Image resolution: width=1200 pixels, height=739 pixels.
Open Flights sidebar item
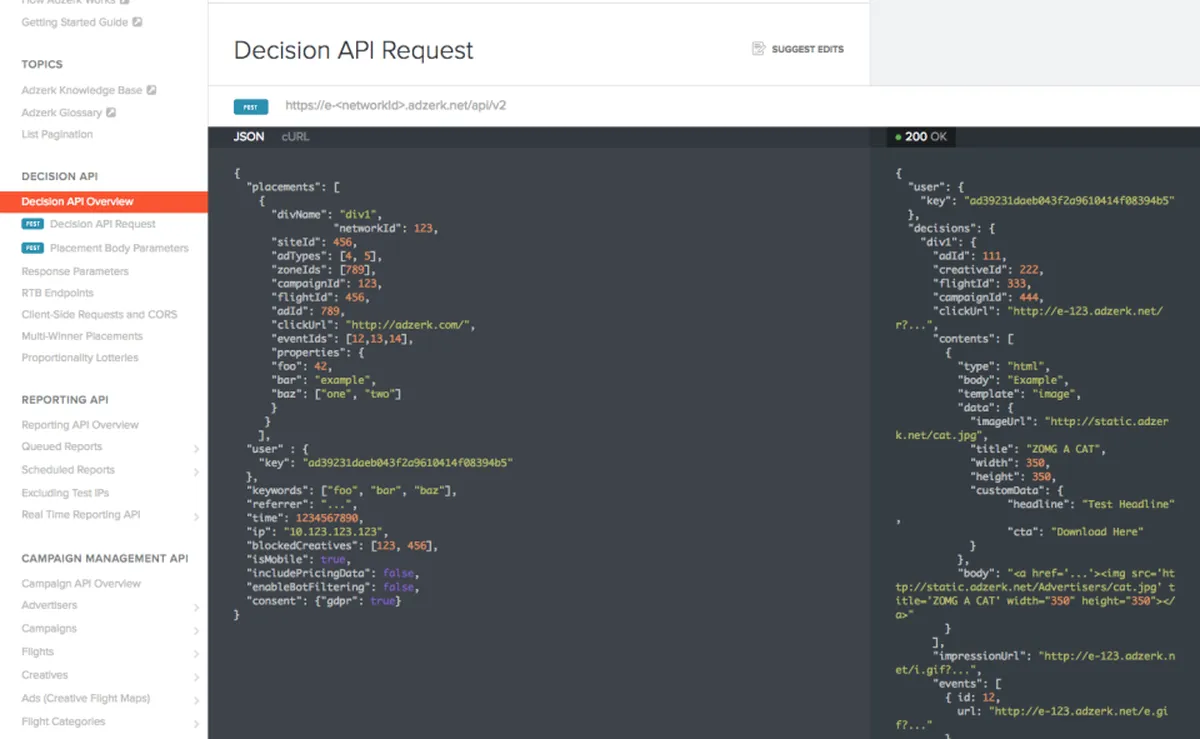pos(38,652)
